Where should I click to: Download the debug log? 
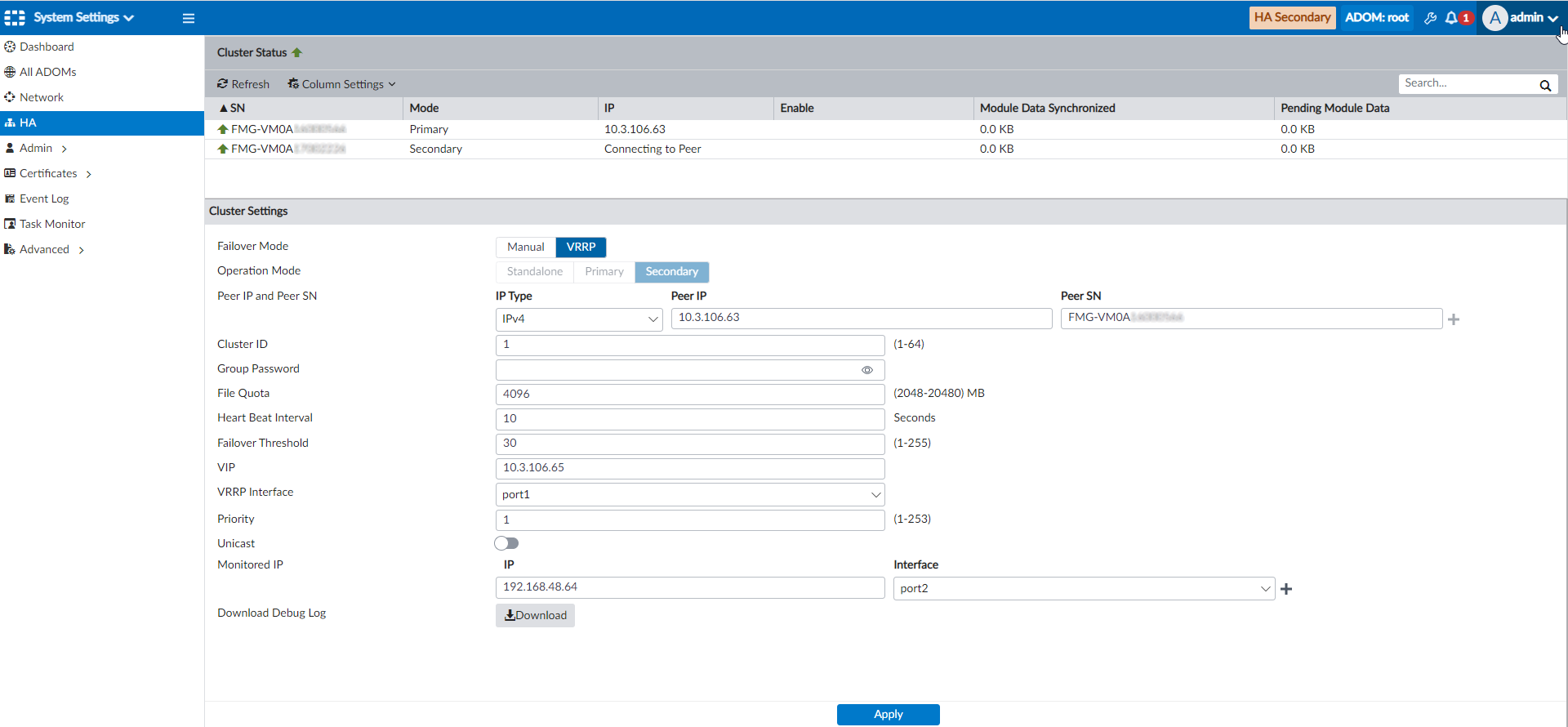click(x=535, y=615)
